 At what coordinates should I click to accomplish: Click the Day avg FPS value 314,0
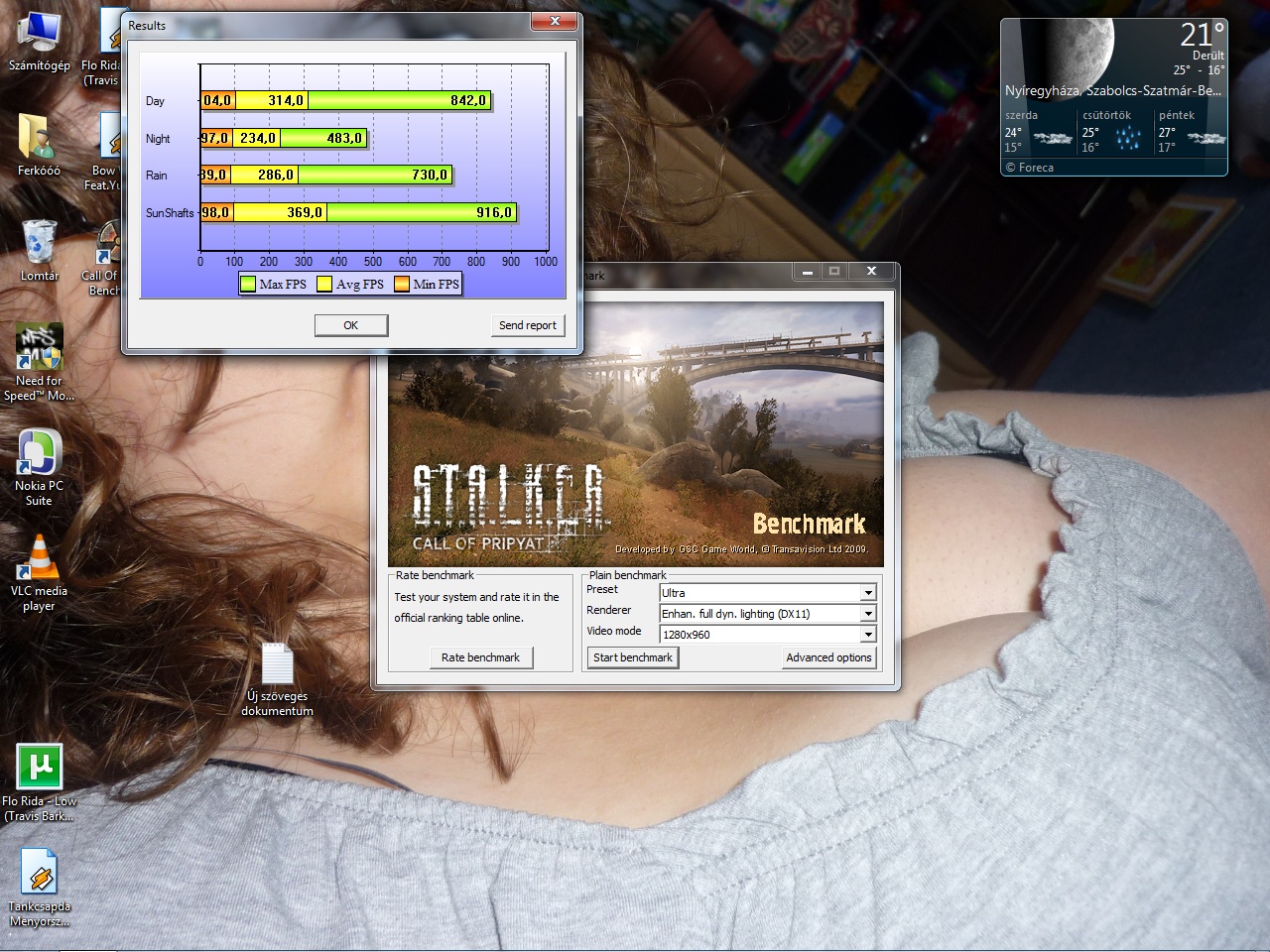pyautogui.click(x=285, y=100)
